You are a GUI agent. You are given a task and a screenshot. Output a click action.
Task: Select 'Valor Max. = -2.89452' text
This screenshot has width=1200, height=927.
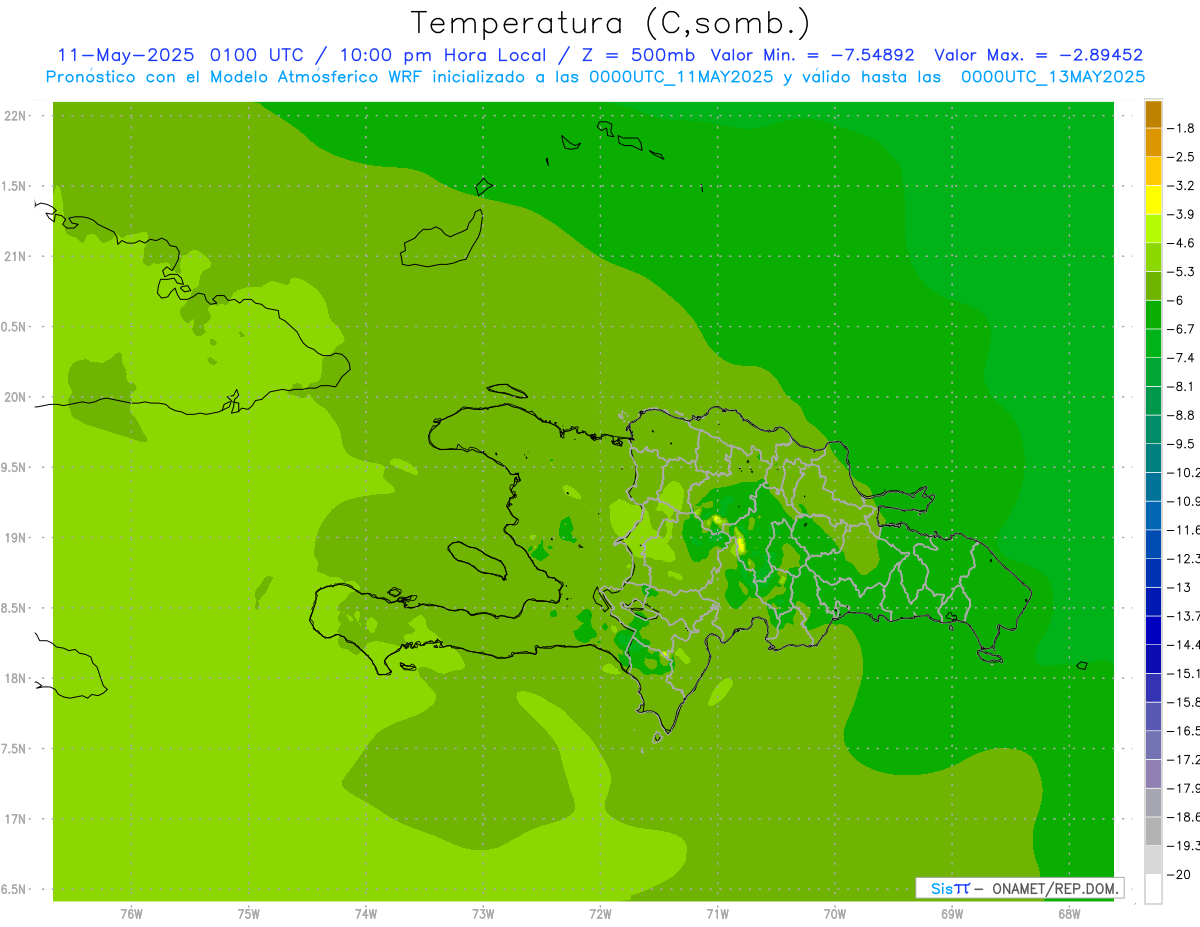1038,55
